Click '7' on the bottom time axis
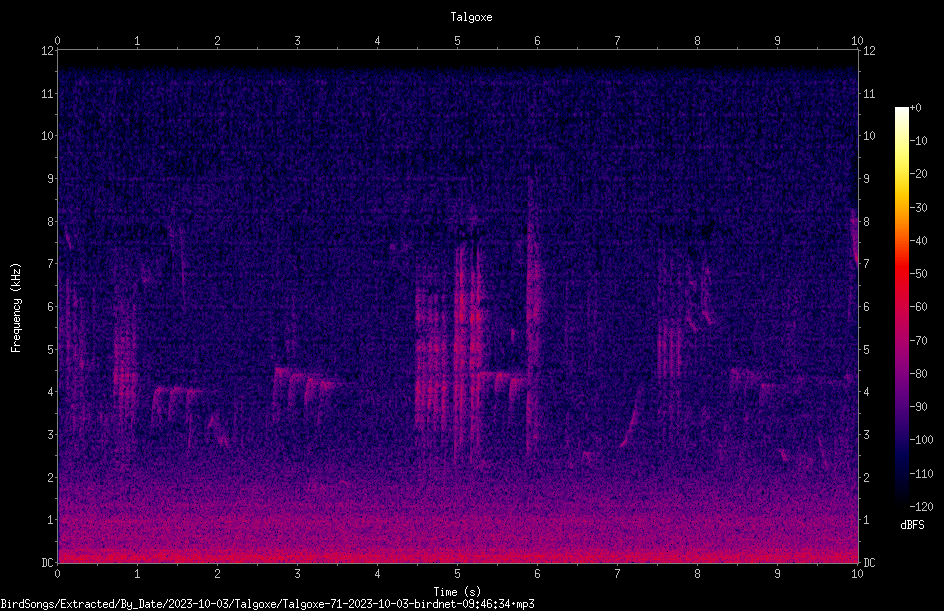Screen dimensions: 944x611 click(x=617, y=574)
